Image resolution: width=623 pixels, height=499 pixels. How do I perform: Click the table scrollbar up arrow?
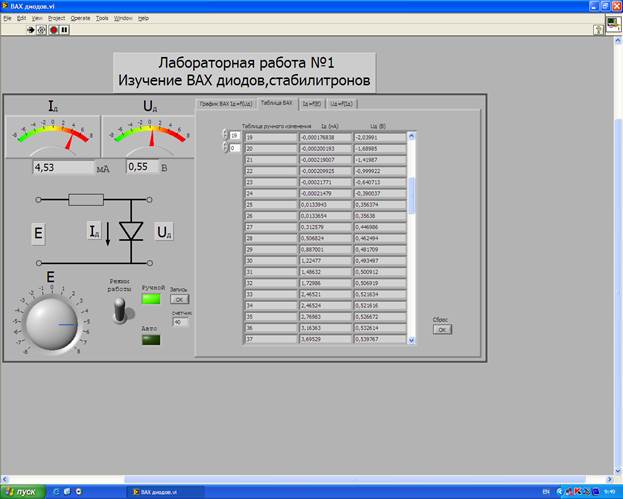411,136
